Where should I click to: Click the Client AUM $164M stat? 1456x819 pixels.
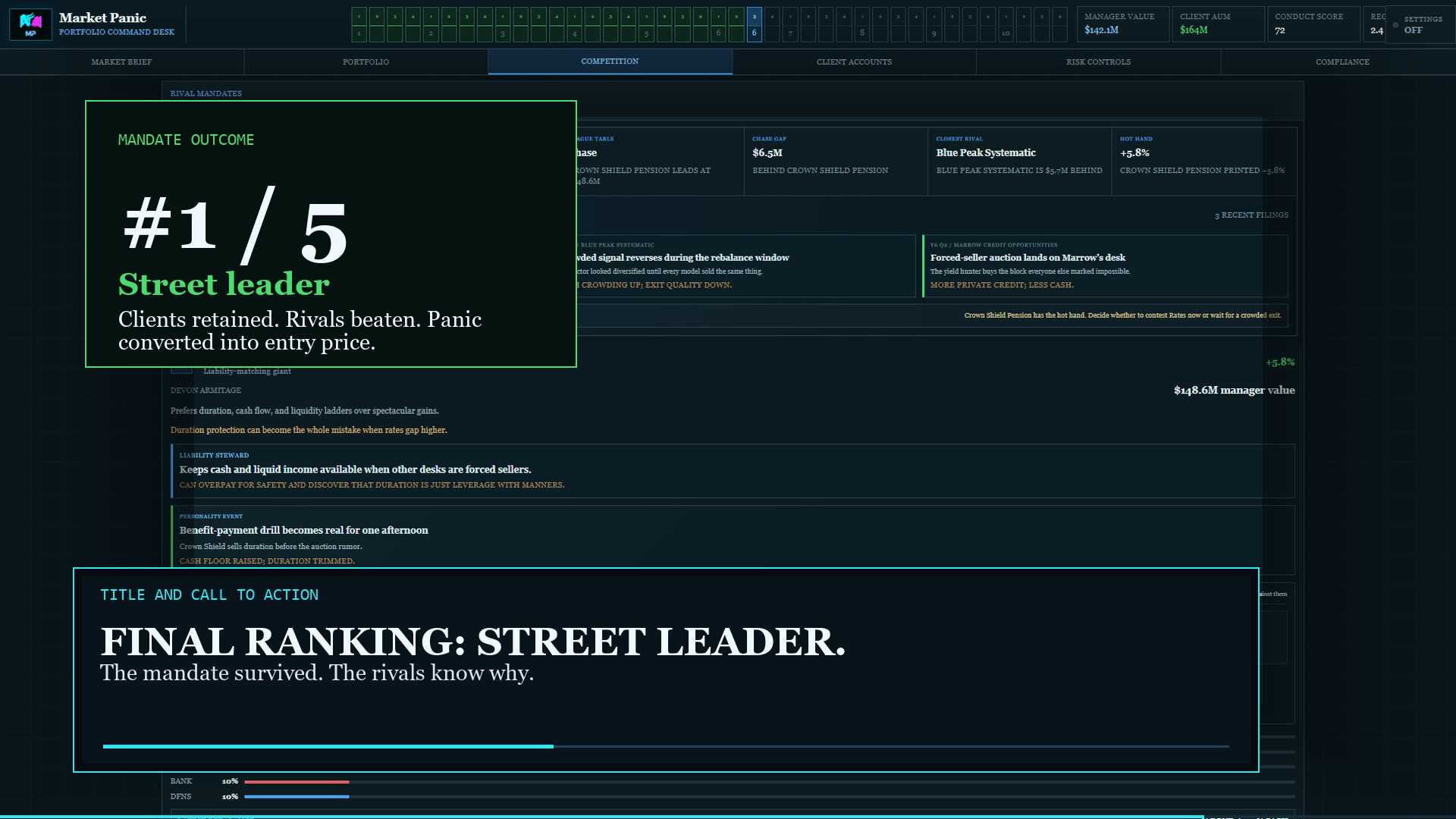(1218, 24)
